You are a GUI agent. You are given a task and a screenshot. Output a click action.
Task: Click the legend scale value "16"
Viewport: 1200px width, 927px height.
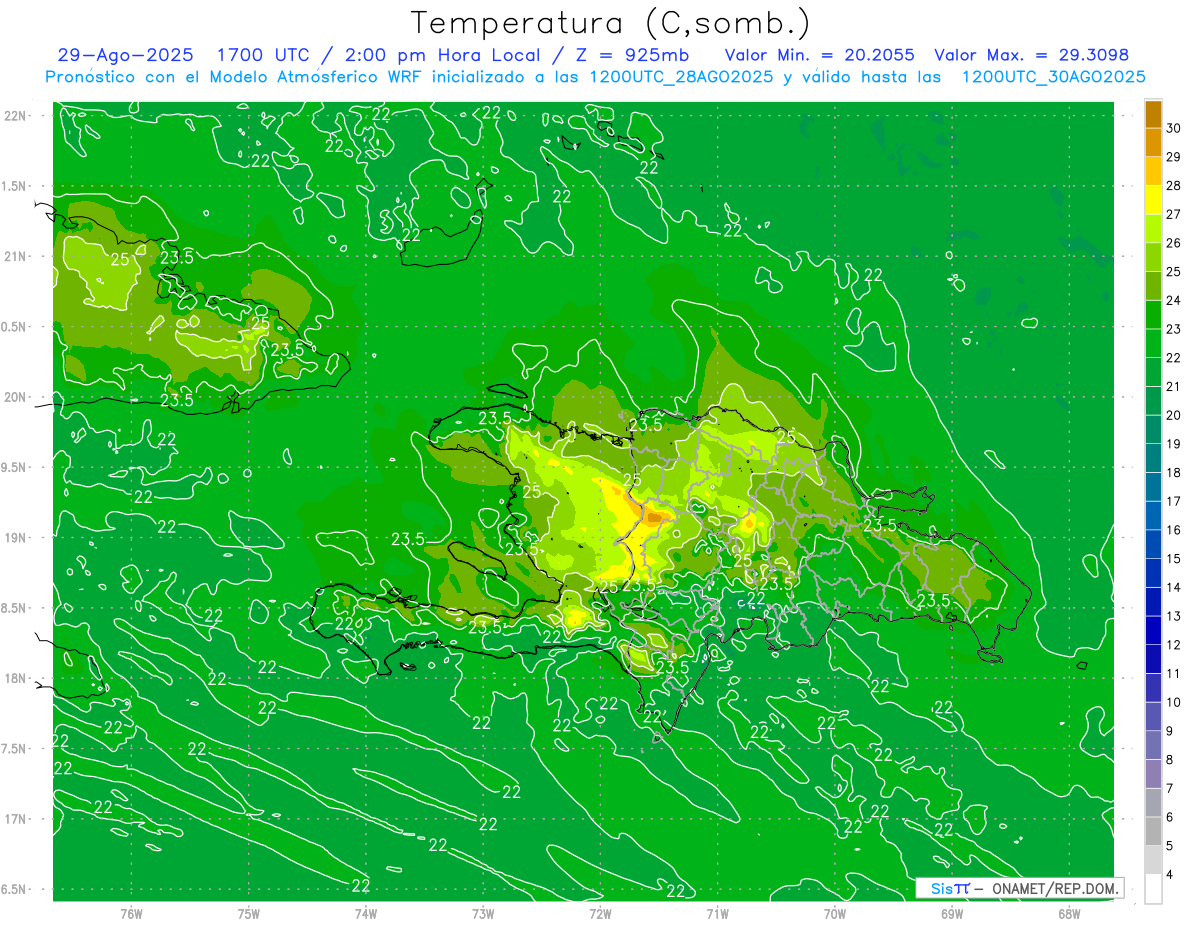[x=1173, y=530]
